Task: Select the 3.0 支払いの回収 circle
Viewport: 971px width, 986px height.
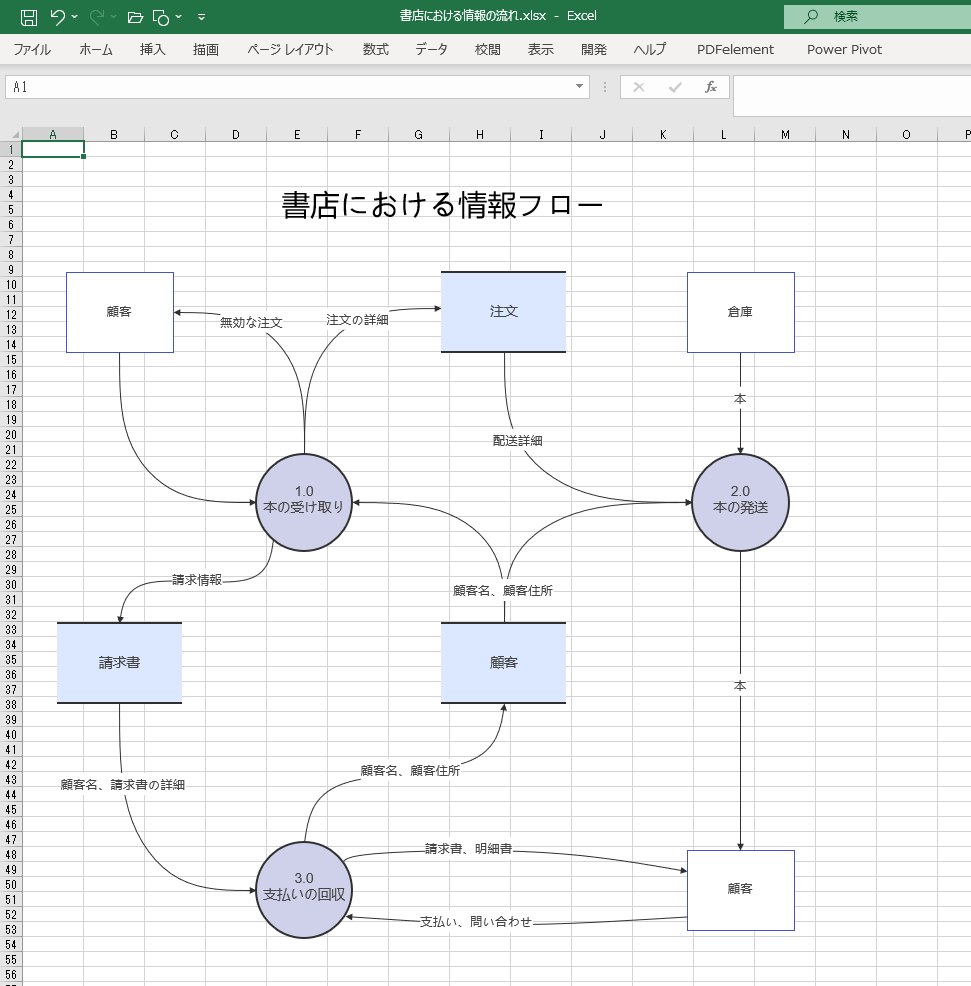Action: pos(304,889)
